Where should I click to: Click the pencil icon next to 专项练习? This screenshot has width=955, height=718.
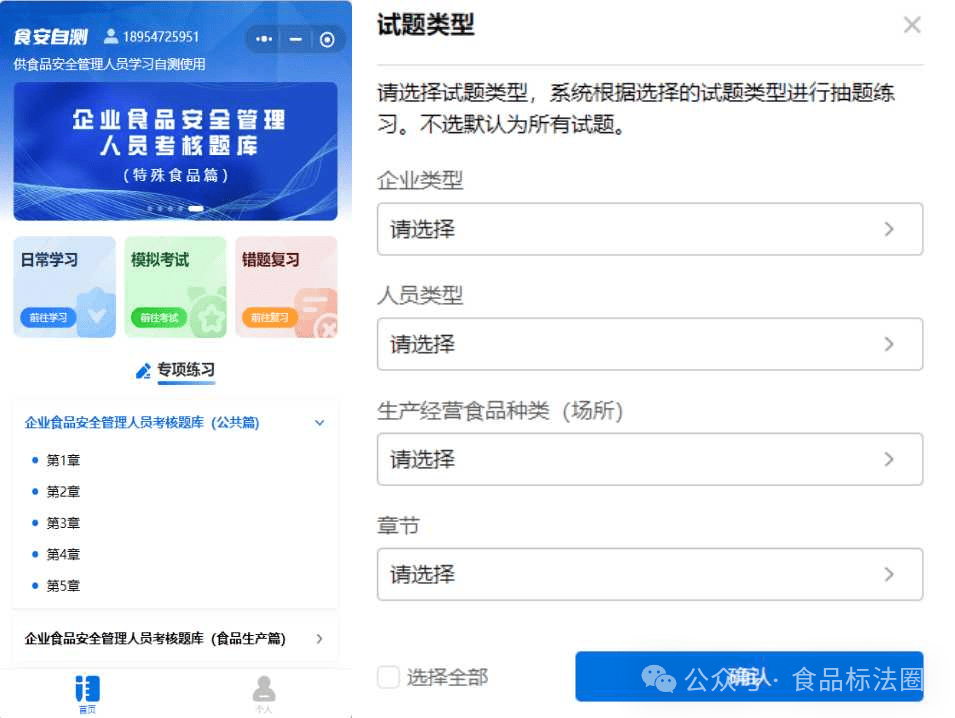tap(143, 371)
